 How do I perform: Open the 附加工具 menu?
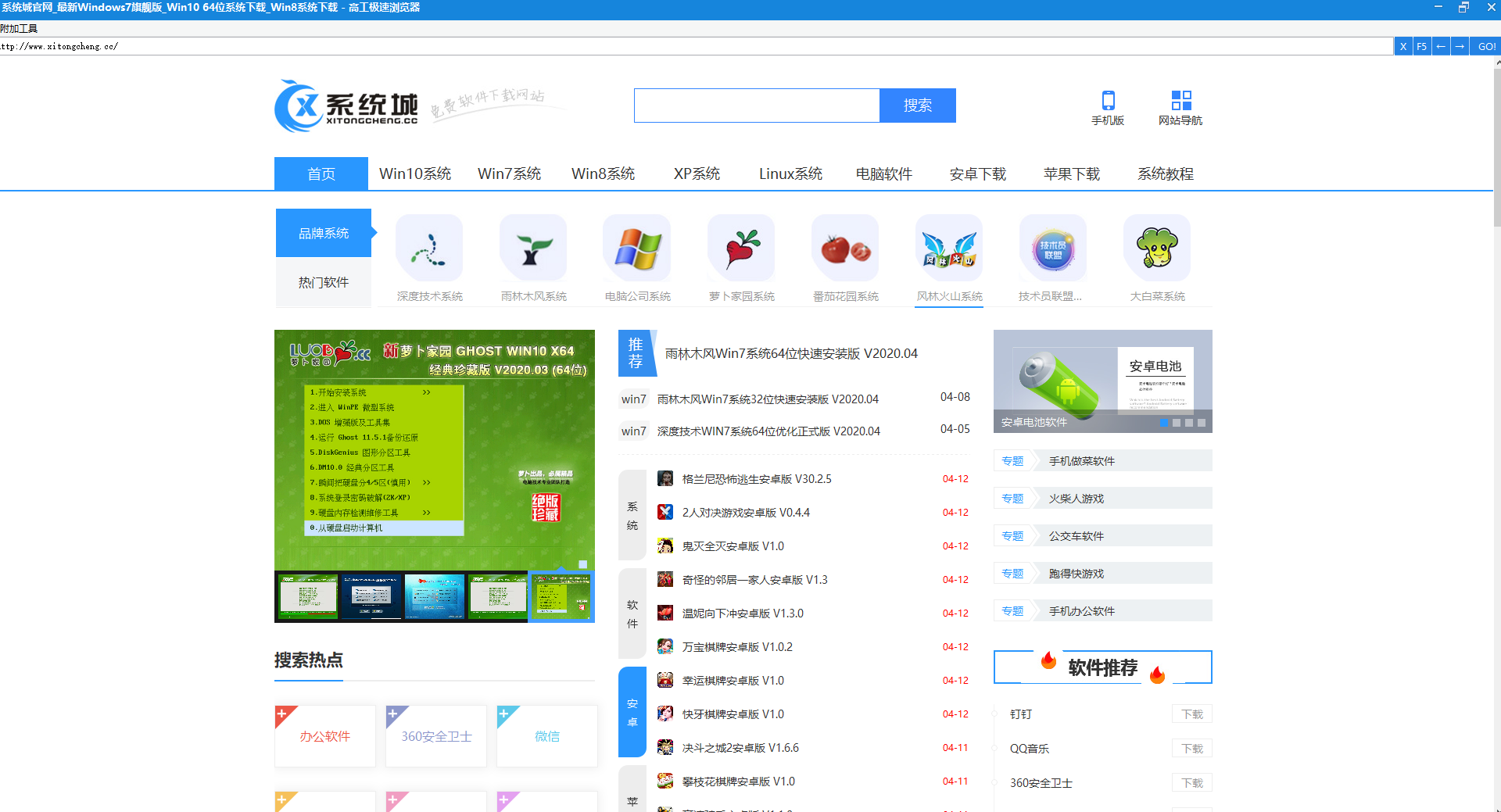point(19,28)
